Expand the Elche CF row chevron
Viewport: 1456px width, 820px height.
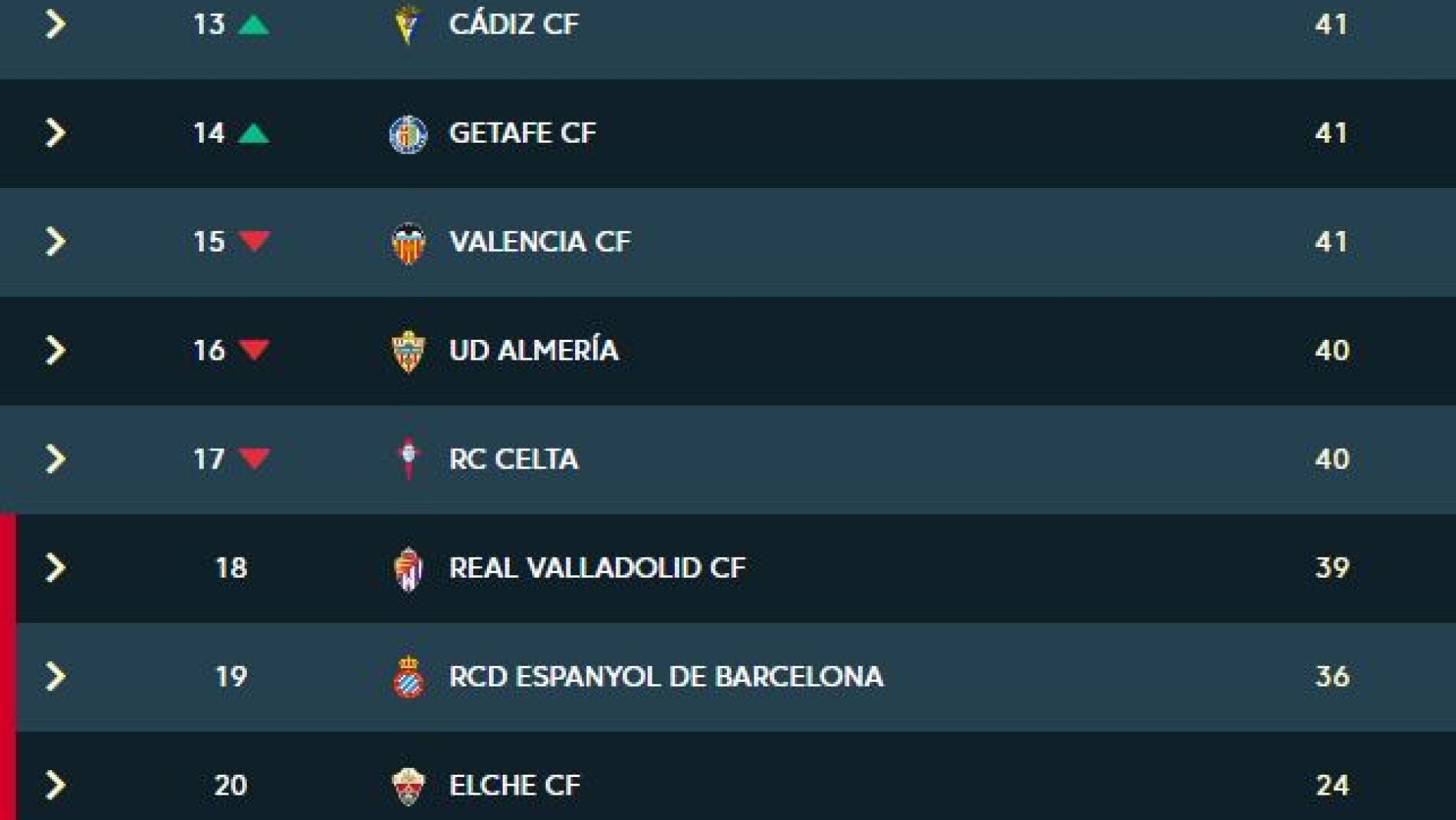pyautogui.click(x=55, y=785)
